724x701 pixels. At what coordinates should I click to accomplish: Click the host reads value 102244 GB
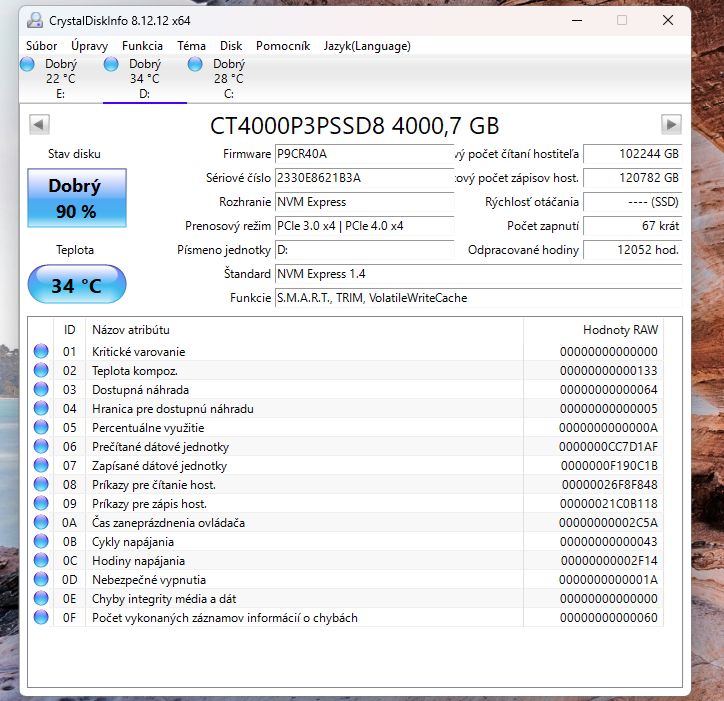tap(633, 154)
